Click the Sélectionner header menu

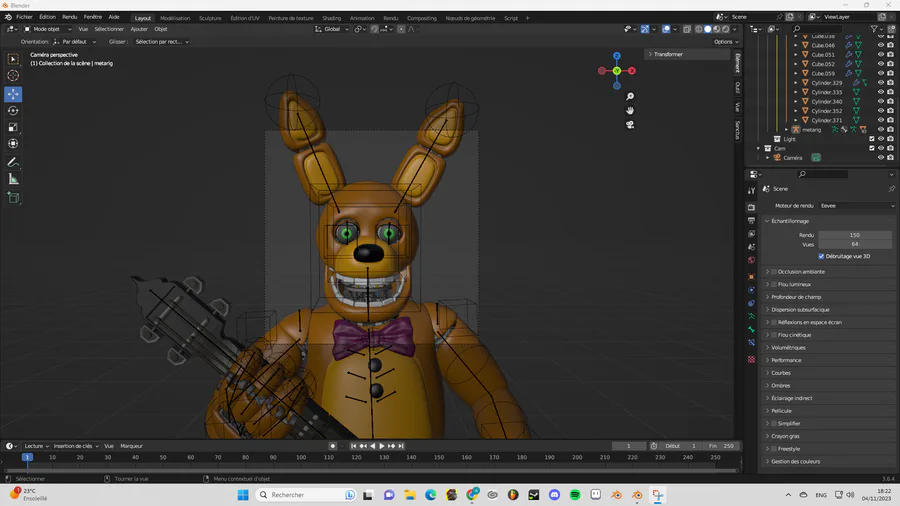click(x=109, y=29)
